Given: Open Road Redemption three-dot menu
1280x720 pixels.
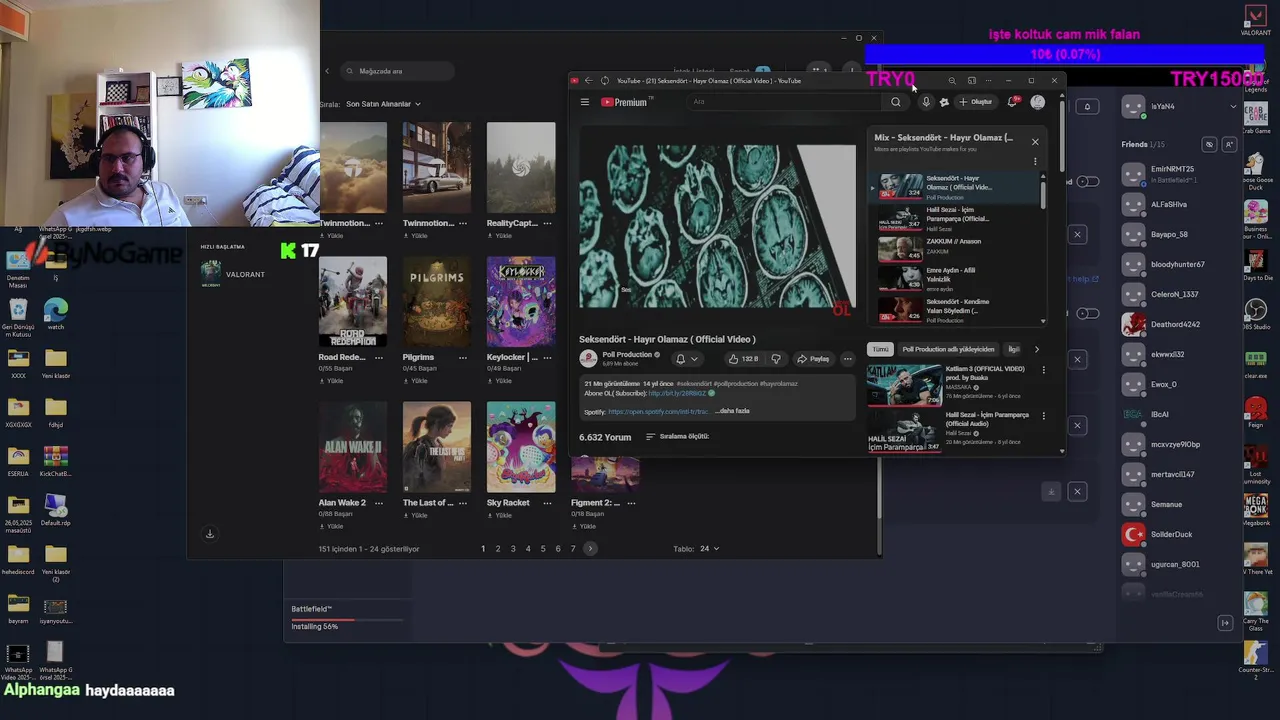Looking at the screenshot, I should 378,357.
